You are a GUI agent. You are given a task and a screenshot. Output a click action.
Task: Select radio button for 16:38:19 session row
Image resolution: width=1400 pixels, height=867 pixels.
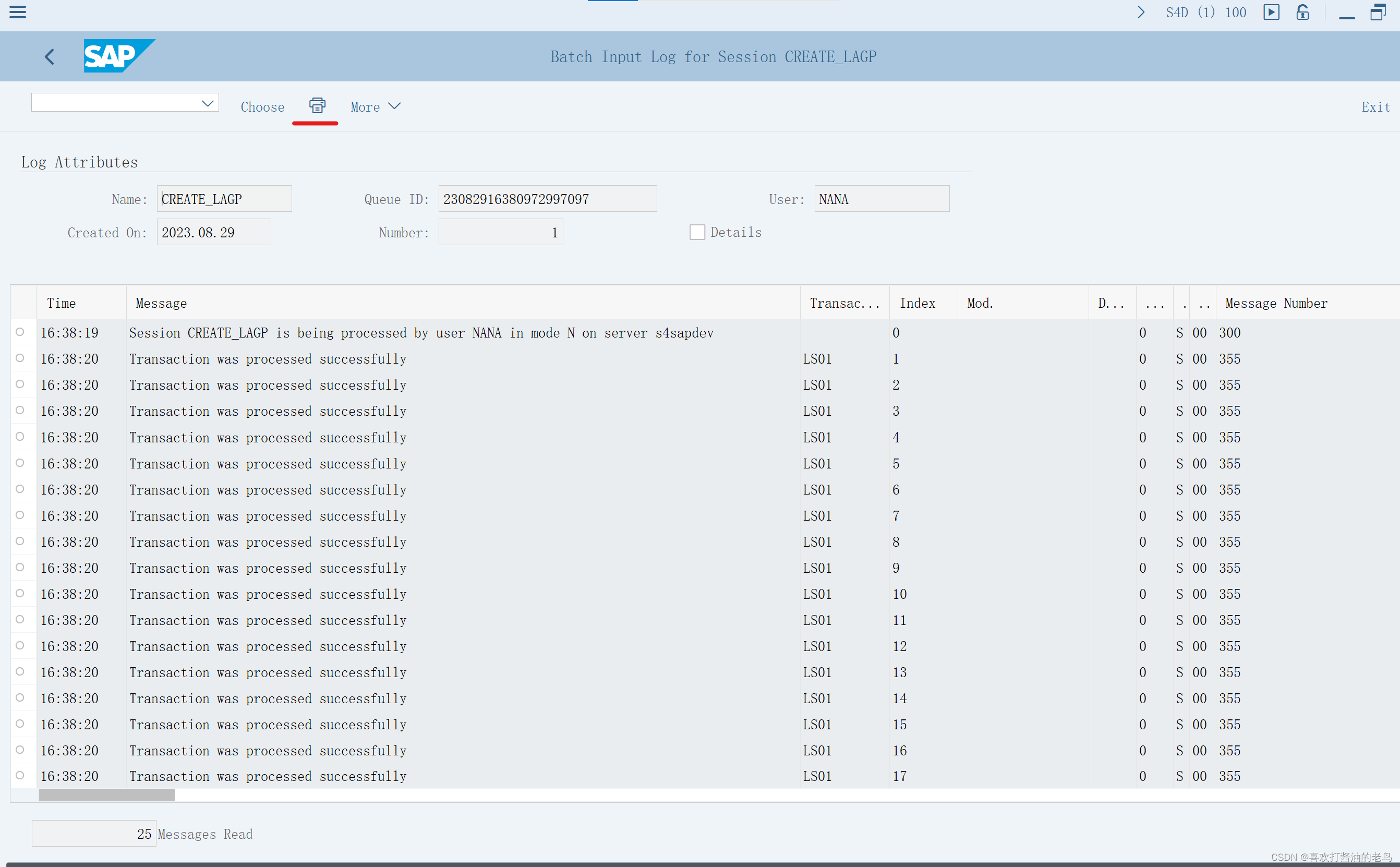click(20, 332)
